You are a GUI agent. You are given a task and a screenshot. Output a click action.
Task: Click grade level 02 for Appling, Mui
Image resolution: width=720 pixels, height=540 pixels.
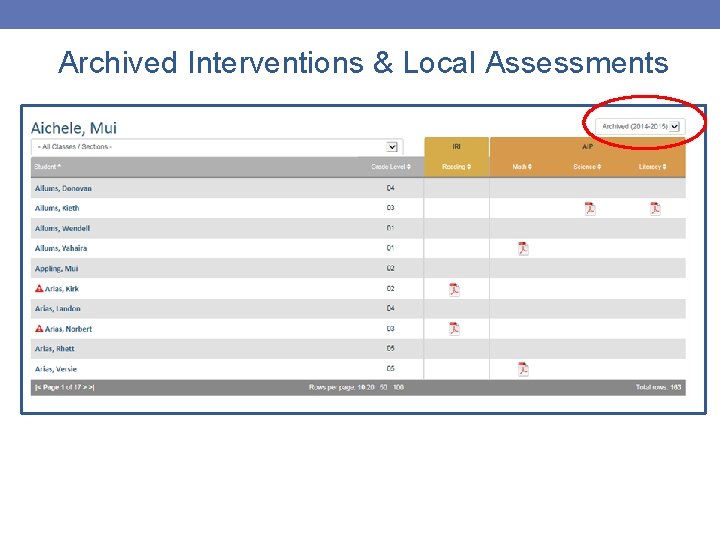coord(390,268)
